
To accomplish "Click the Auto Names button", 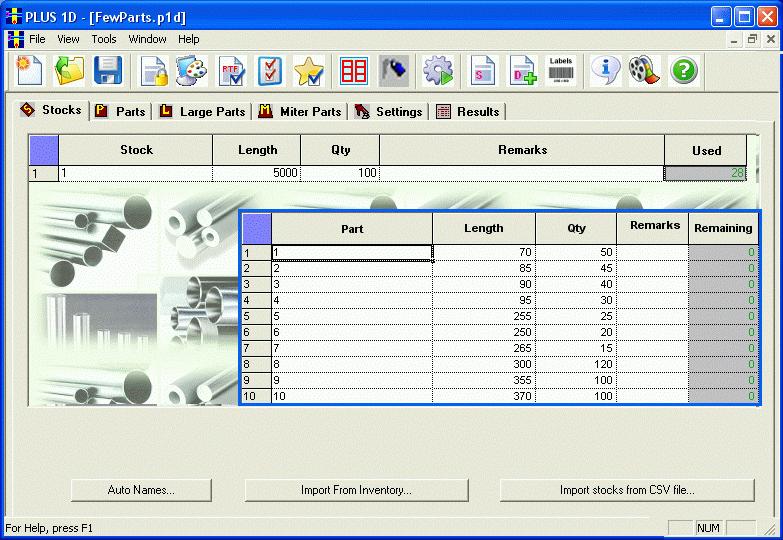I will coord(141,490).
